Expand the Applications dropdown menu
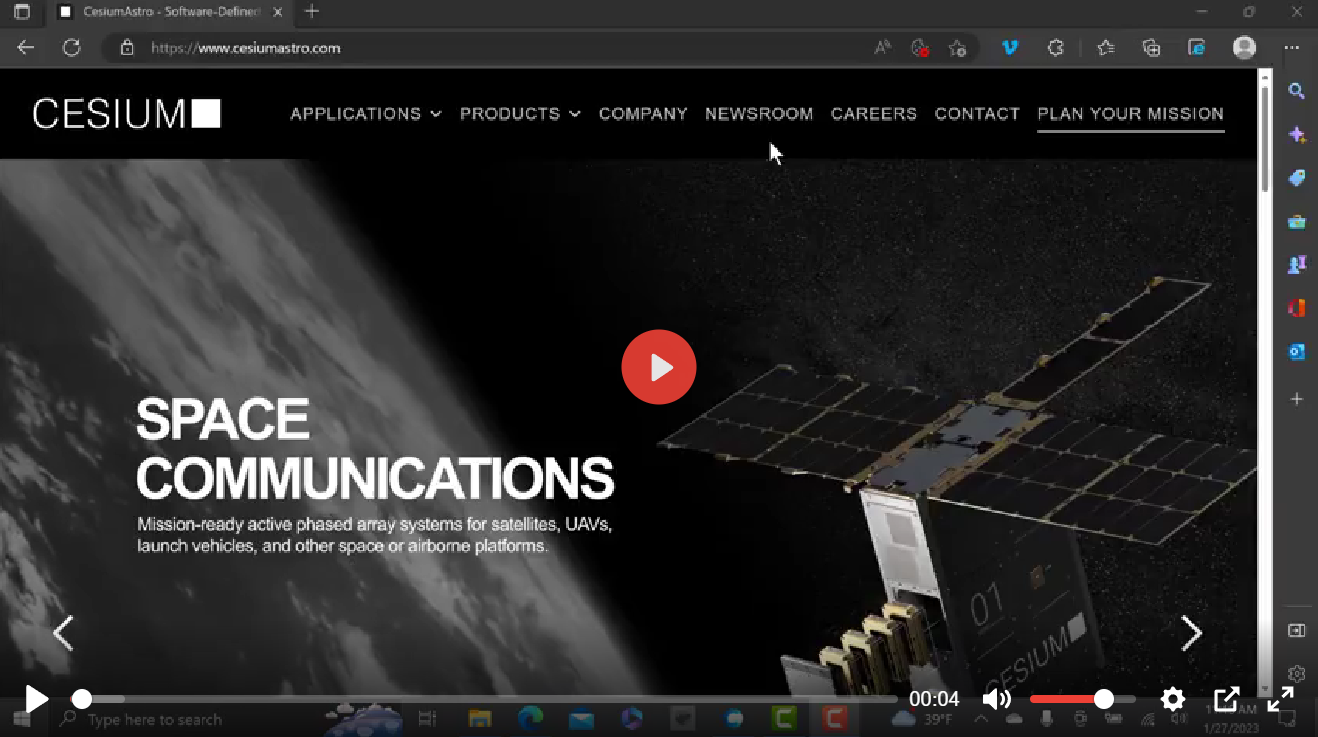This screenshot has width=1318, height=737. click(x=365, y=114)
